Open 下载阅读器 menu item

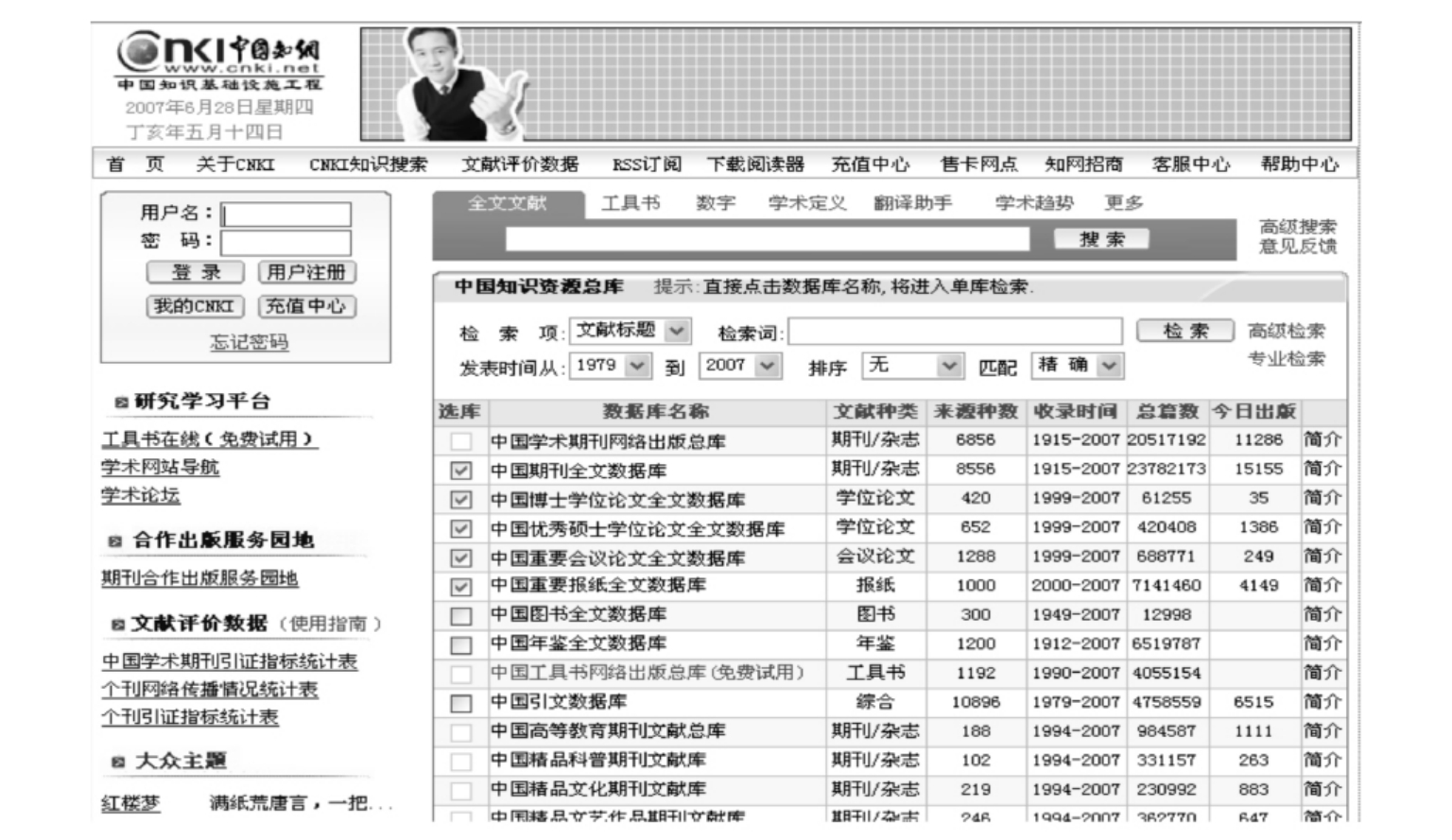[755, 164]
